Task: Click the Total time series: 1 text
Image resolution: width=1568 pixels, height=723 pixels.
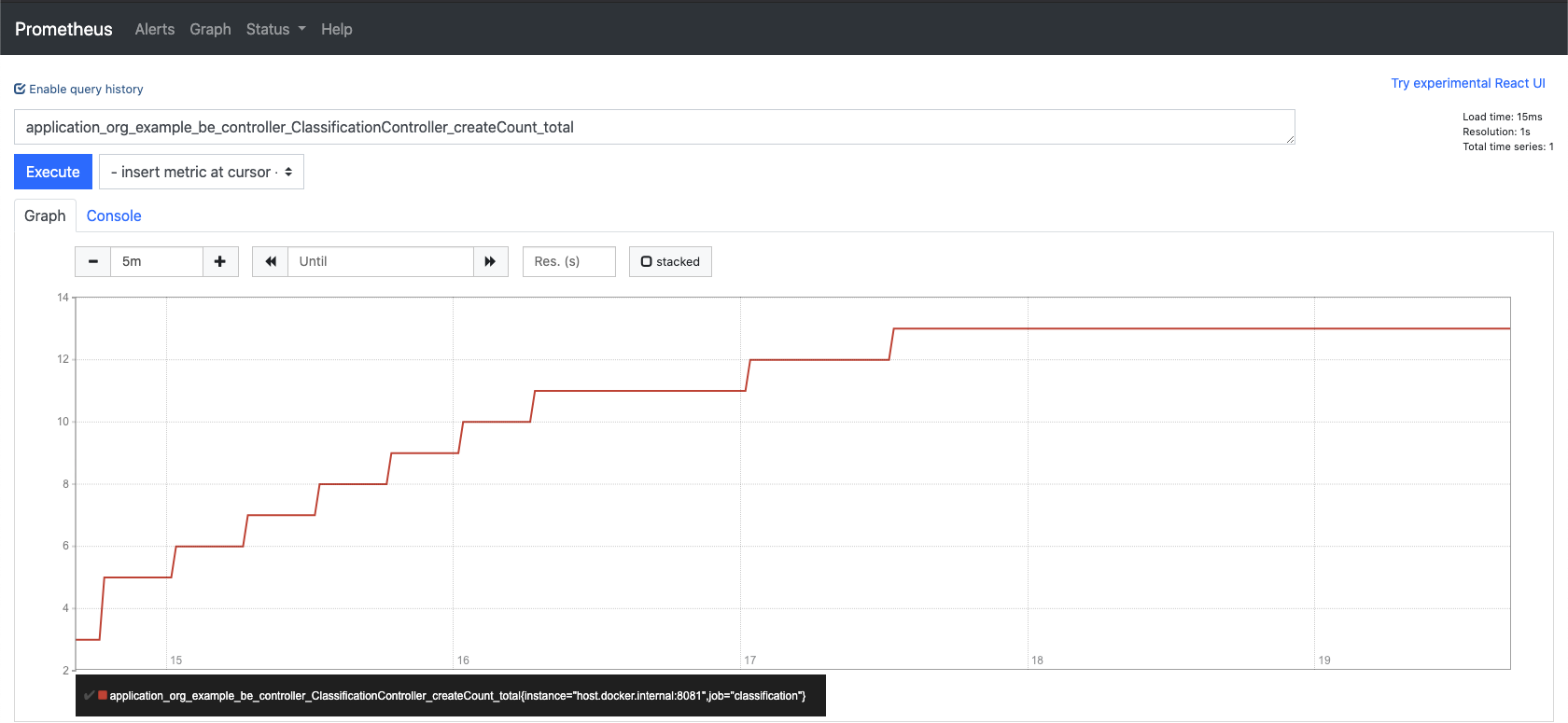Action: click(1508, 146)
